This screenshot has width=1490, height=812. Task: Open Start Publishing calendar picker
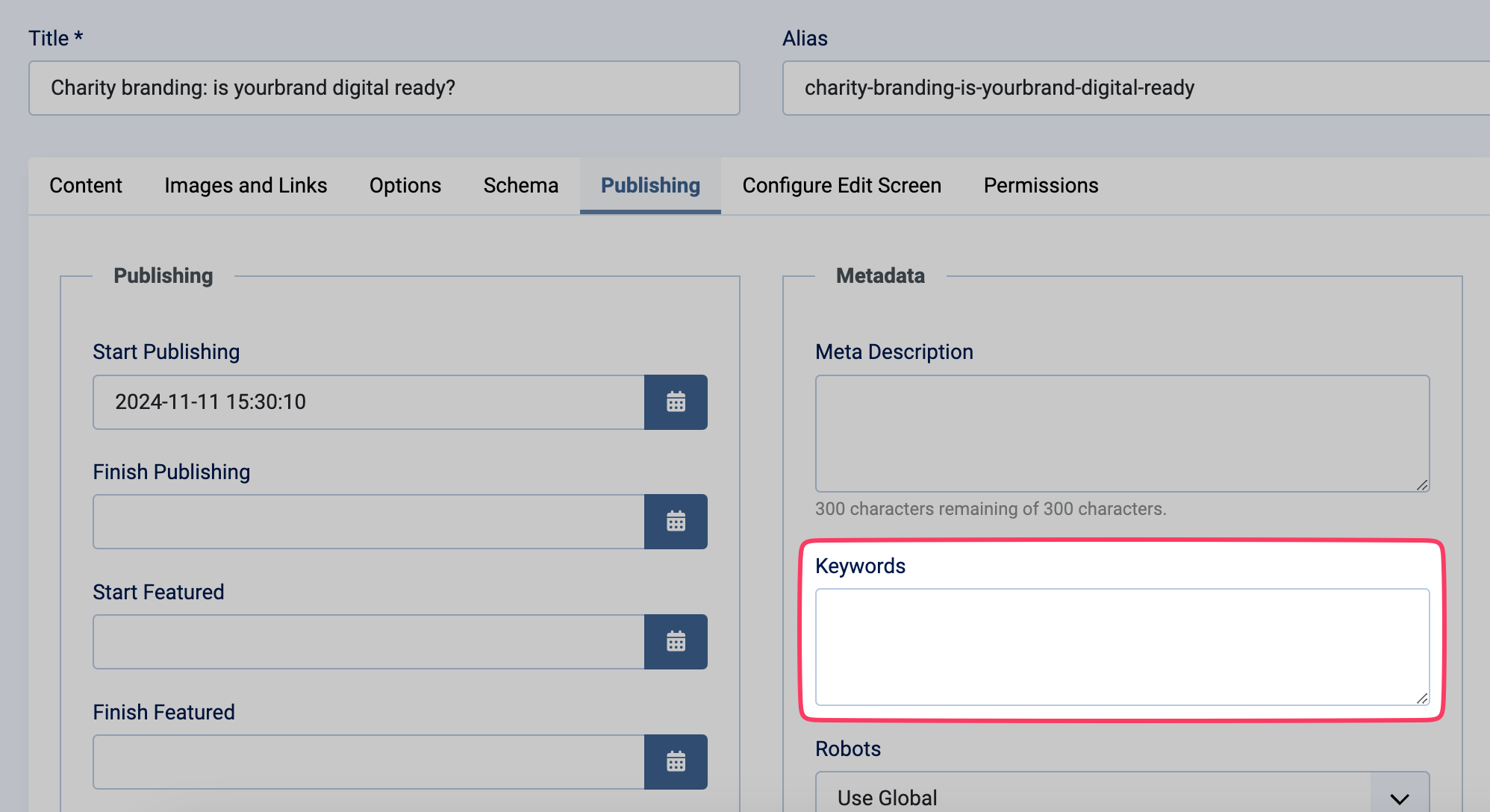676,402
